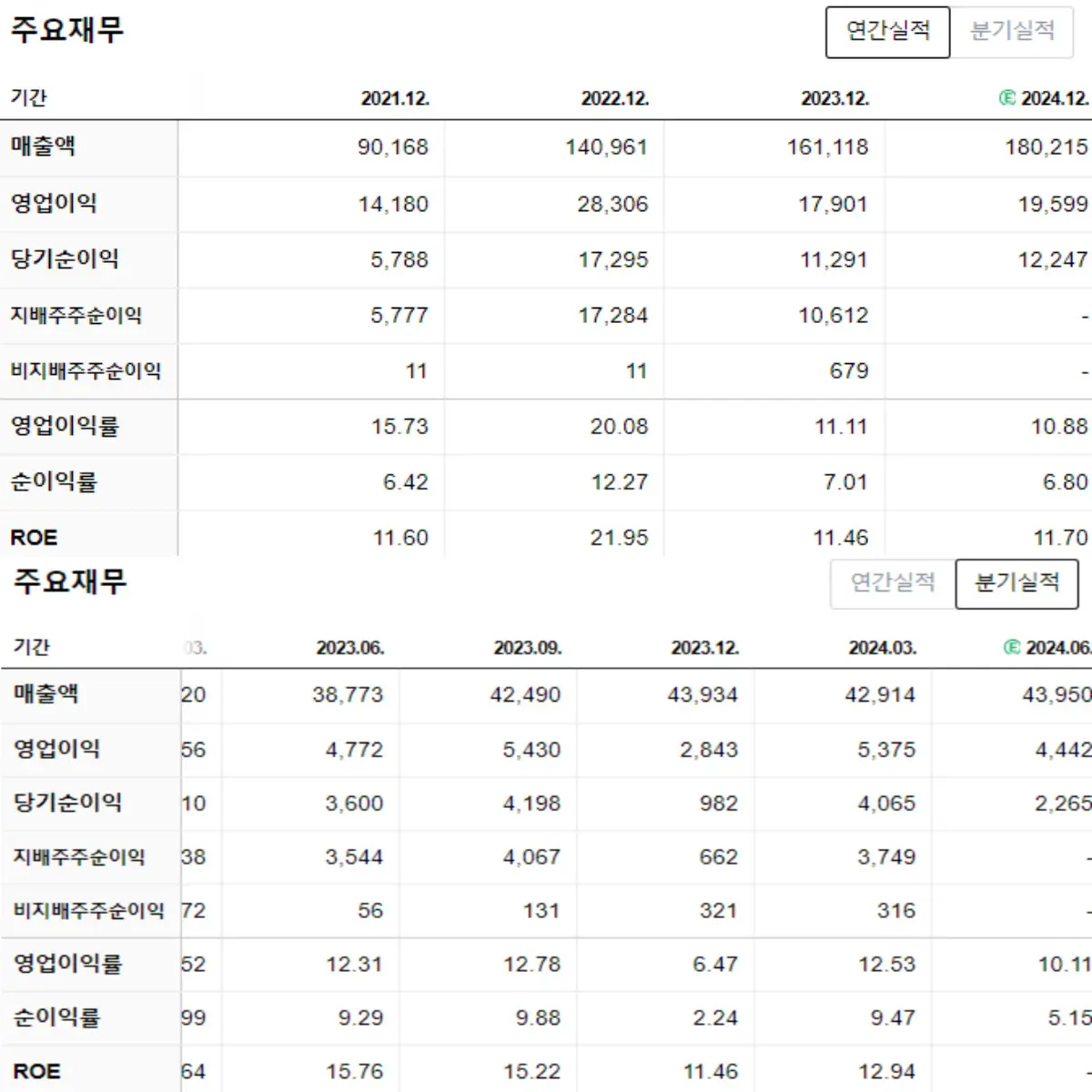Click the estimated 매출액 value 180,215
The height and width of the screenshot is (1092, 1092).
[x=1046, y=147]
